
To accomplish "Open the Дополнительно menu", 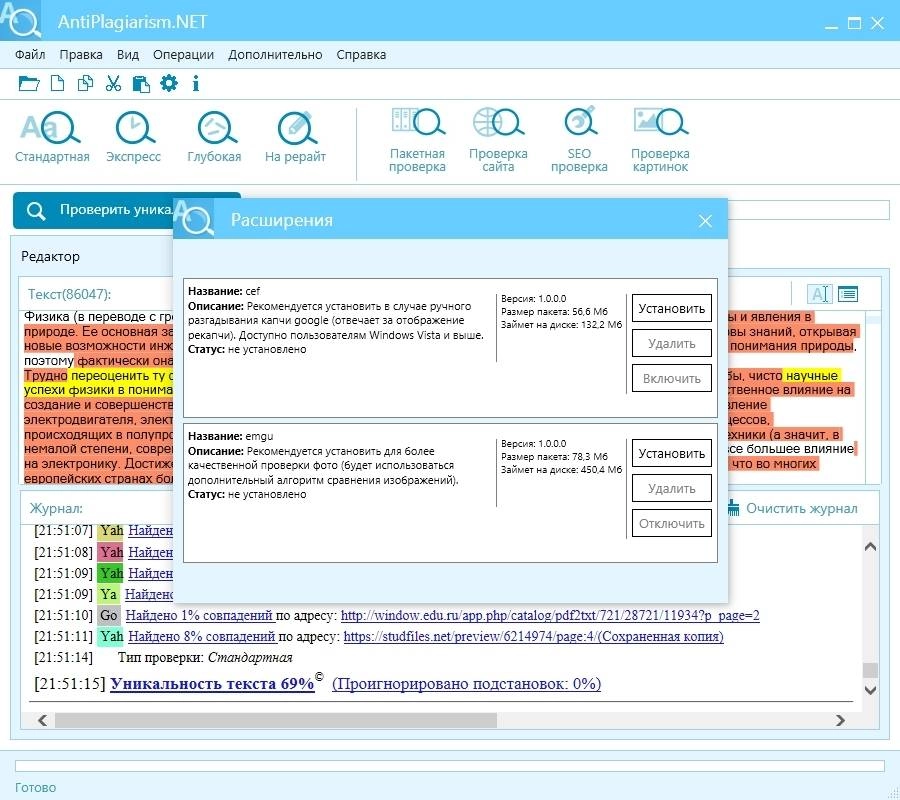I will pyautogui.click(x=275, y=55).
